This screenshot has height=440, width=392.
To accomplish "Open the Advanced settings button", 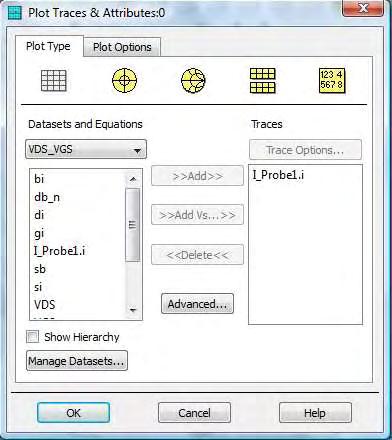I will pyautogui.click(x=197, y=304).
